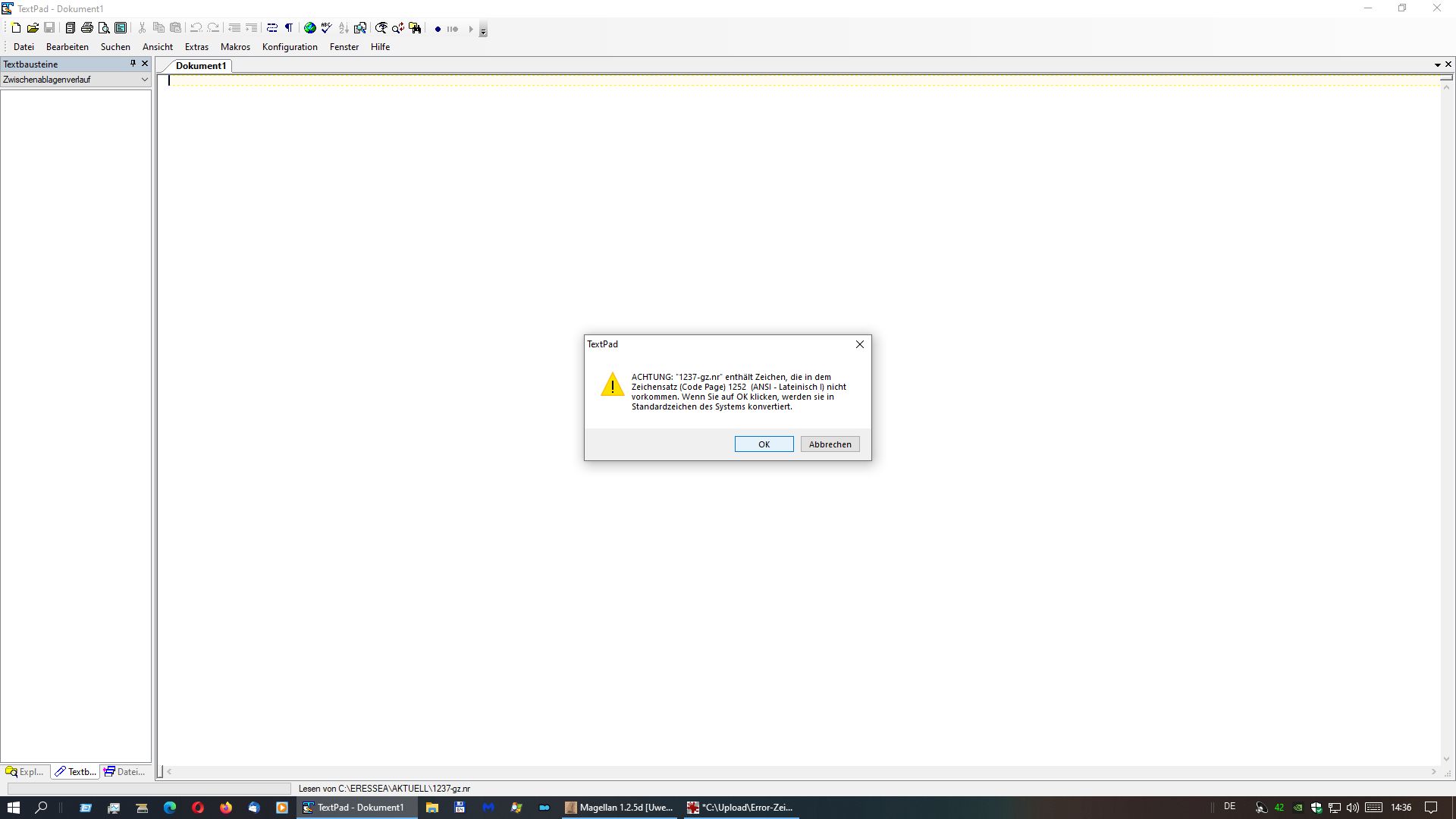Click the record macro dot icon

point(438,29)
